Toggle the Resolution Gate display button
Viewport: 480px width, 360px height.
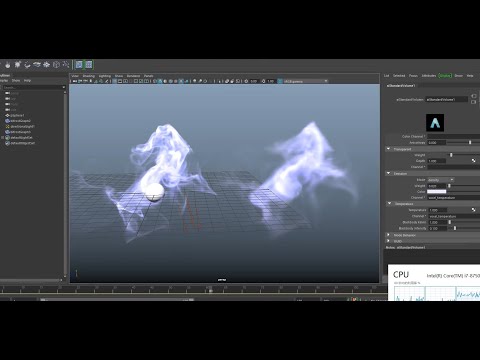pos(125,81)
